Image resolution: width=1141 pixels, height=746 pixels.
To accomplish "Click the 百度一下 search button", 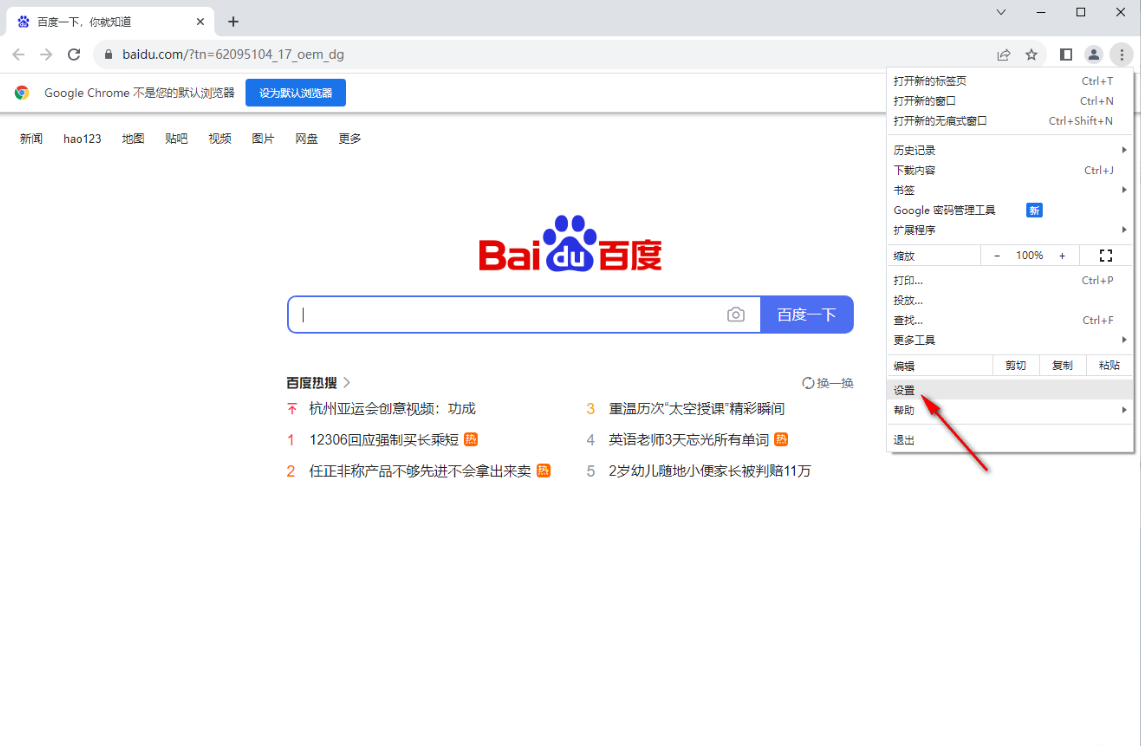I will click(806, 314).
